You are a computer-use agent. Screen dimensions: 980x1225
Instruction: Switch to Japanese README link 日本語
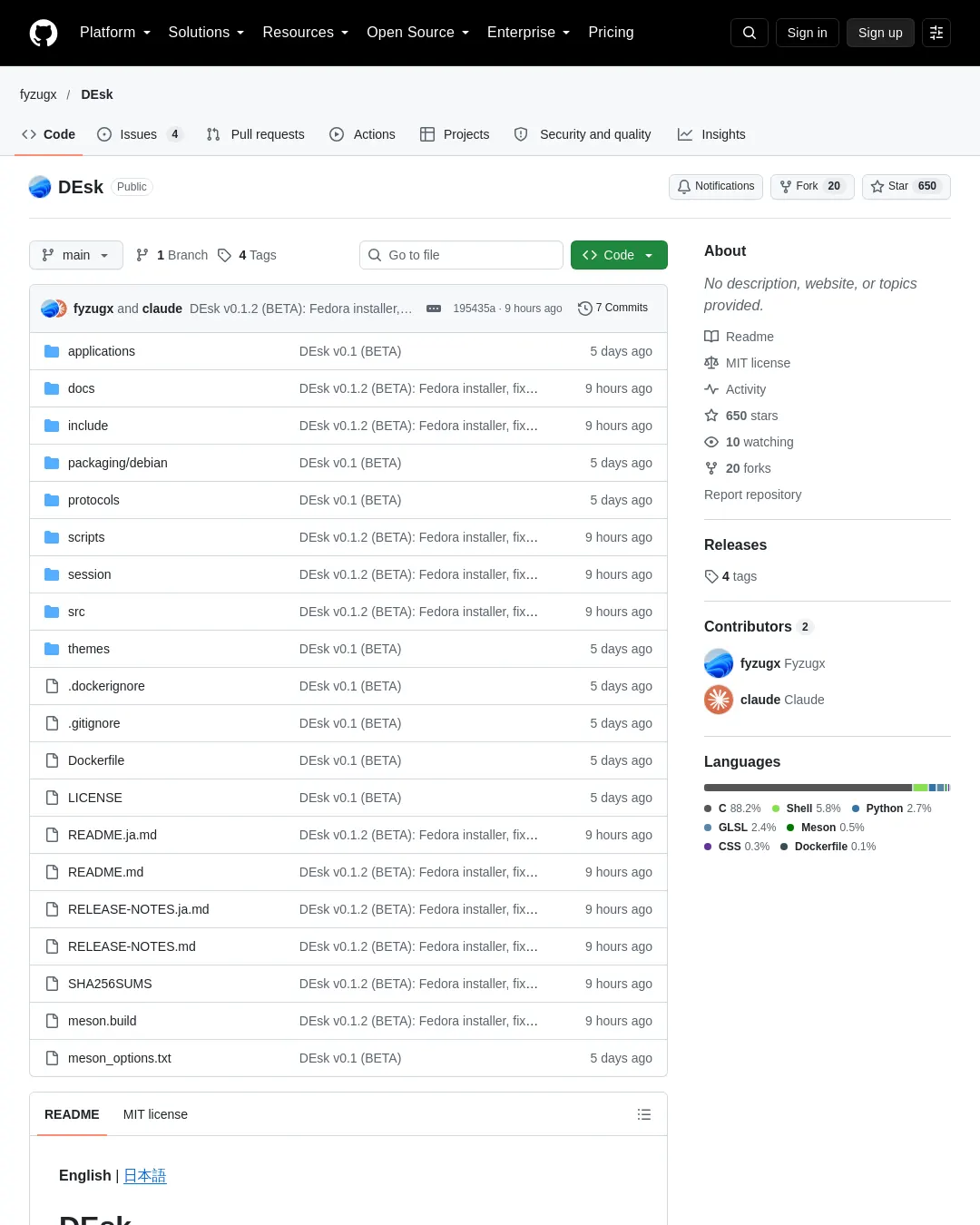(x=145, y=1175)
